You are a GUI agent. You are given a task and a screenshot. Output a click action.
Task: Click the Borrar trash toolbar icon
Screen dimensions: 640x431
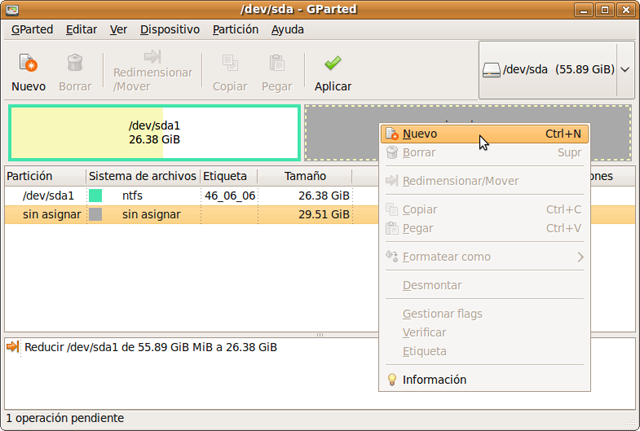pyautogui.click(x=75, y=64)
